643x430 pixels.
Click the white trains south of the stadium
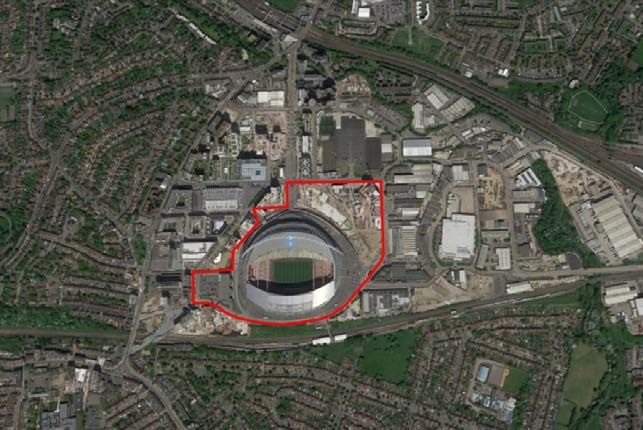coord(330,340)
